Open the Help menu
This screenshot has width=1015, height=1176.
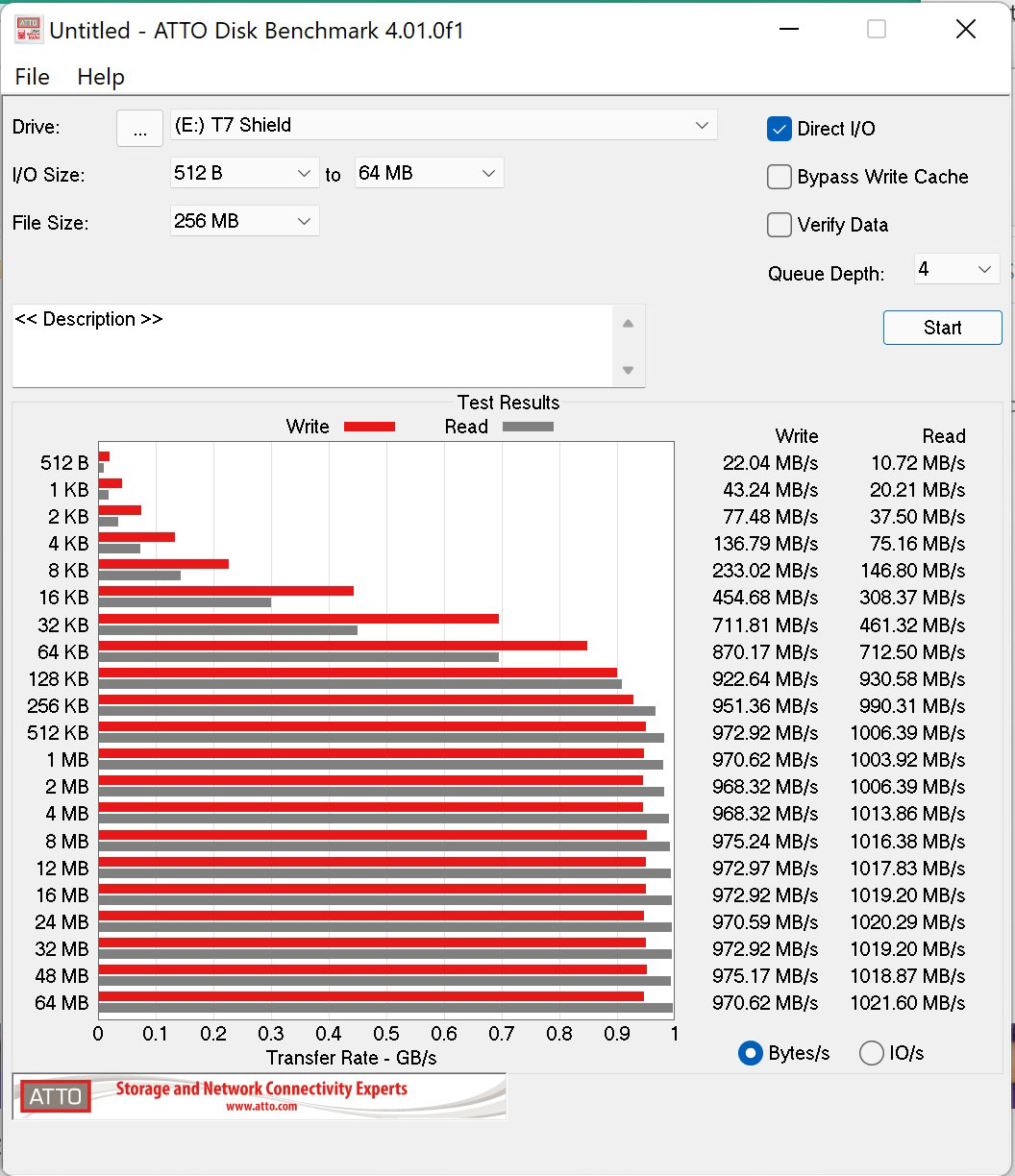point(101,77)
